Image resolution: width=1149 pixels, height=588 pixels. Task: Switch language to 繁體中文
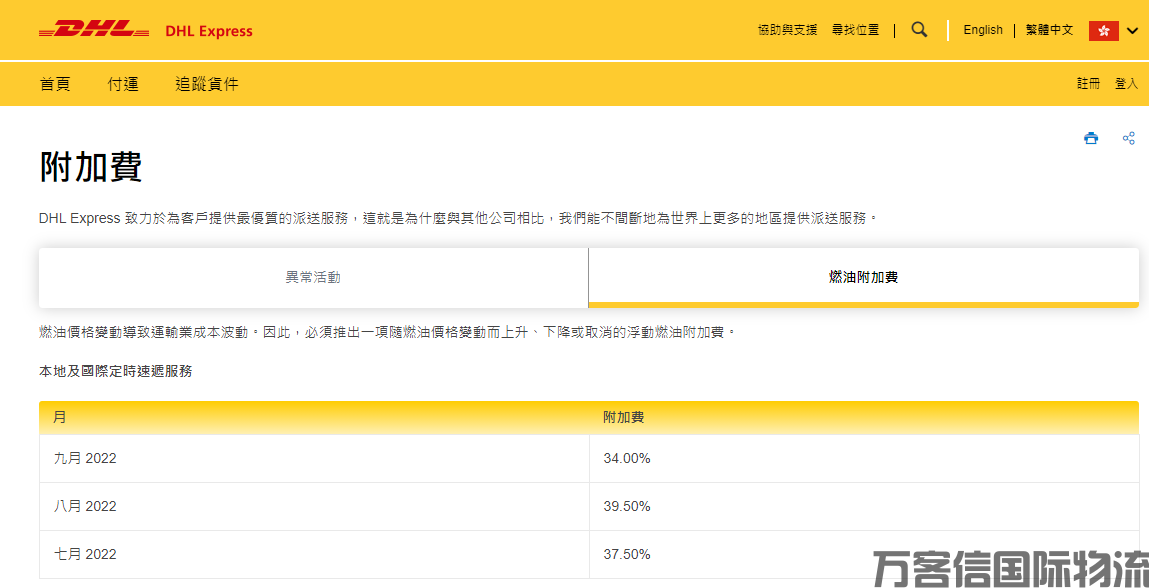pyautogui.click(x=1049, y=30)
